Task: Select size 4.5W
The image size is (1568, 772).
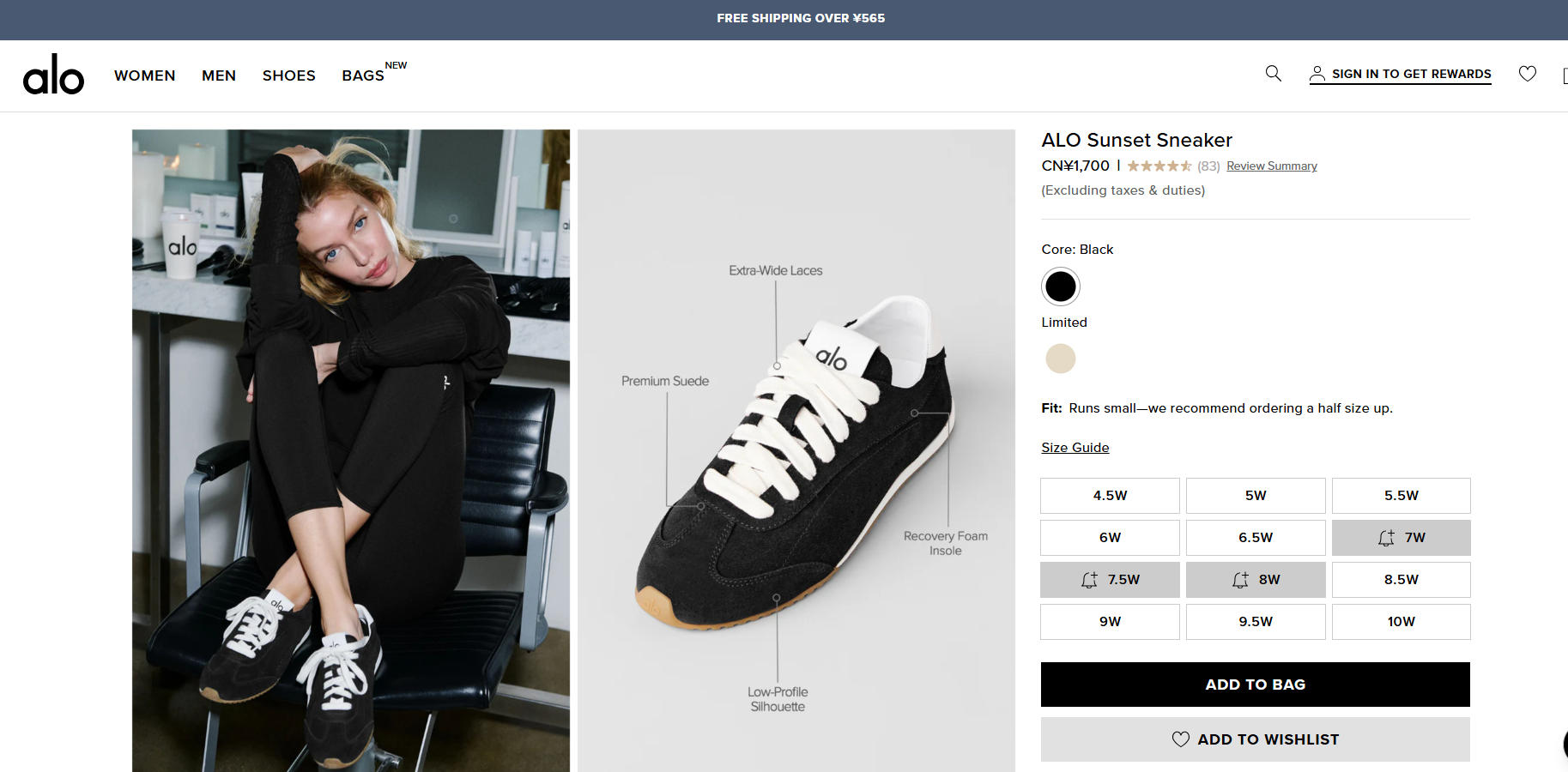Action: (1110, 496)
